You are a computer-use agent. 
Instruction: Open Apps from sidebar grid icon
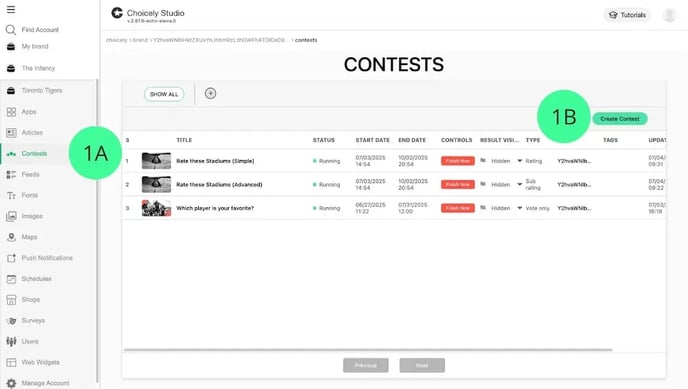(x=11, y=112)
